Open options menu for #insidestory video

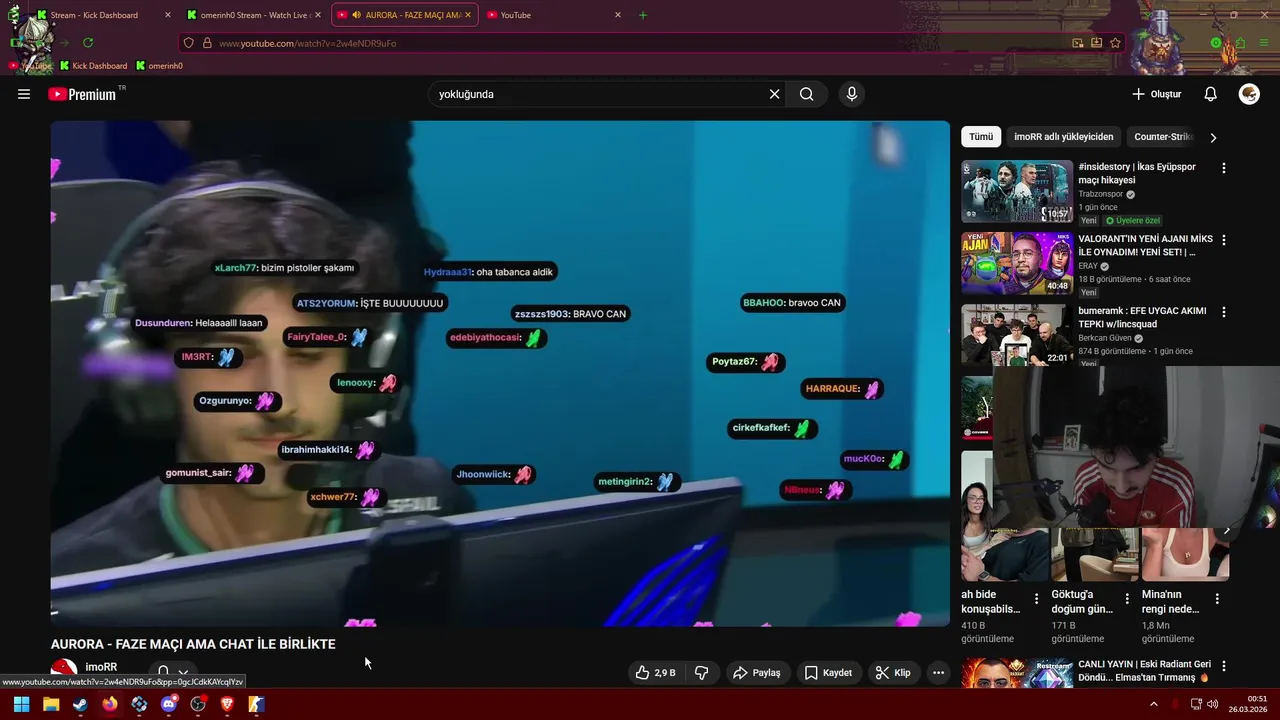pyautogui.click(x=1223, y=168)
